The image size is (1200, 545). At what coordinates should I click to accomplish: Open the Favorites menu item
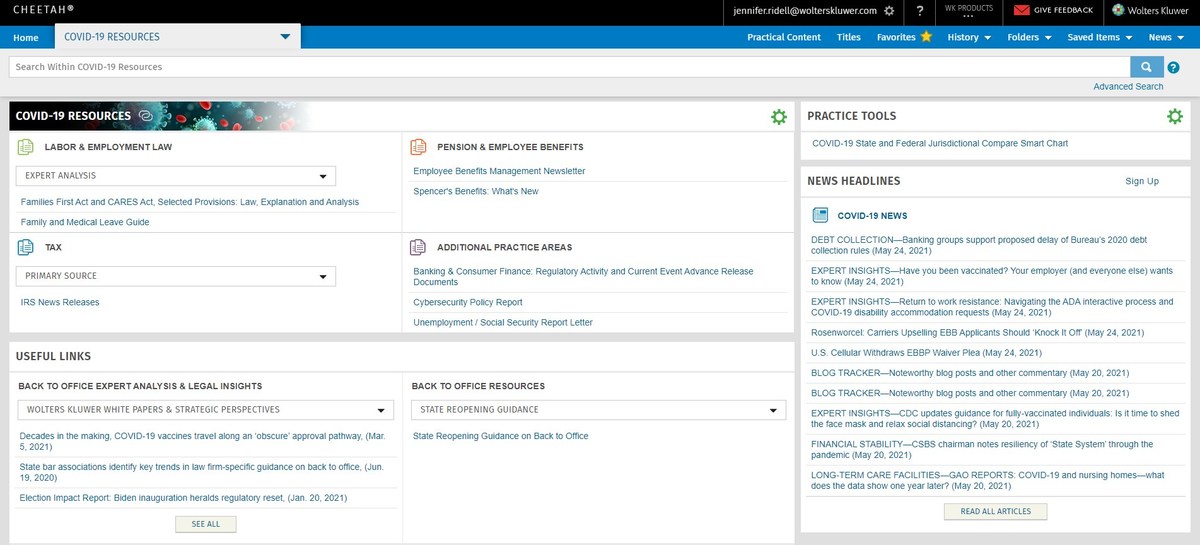coord(896,37)
